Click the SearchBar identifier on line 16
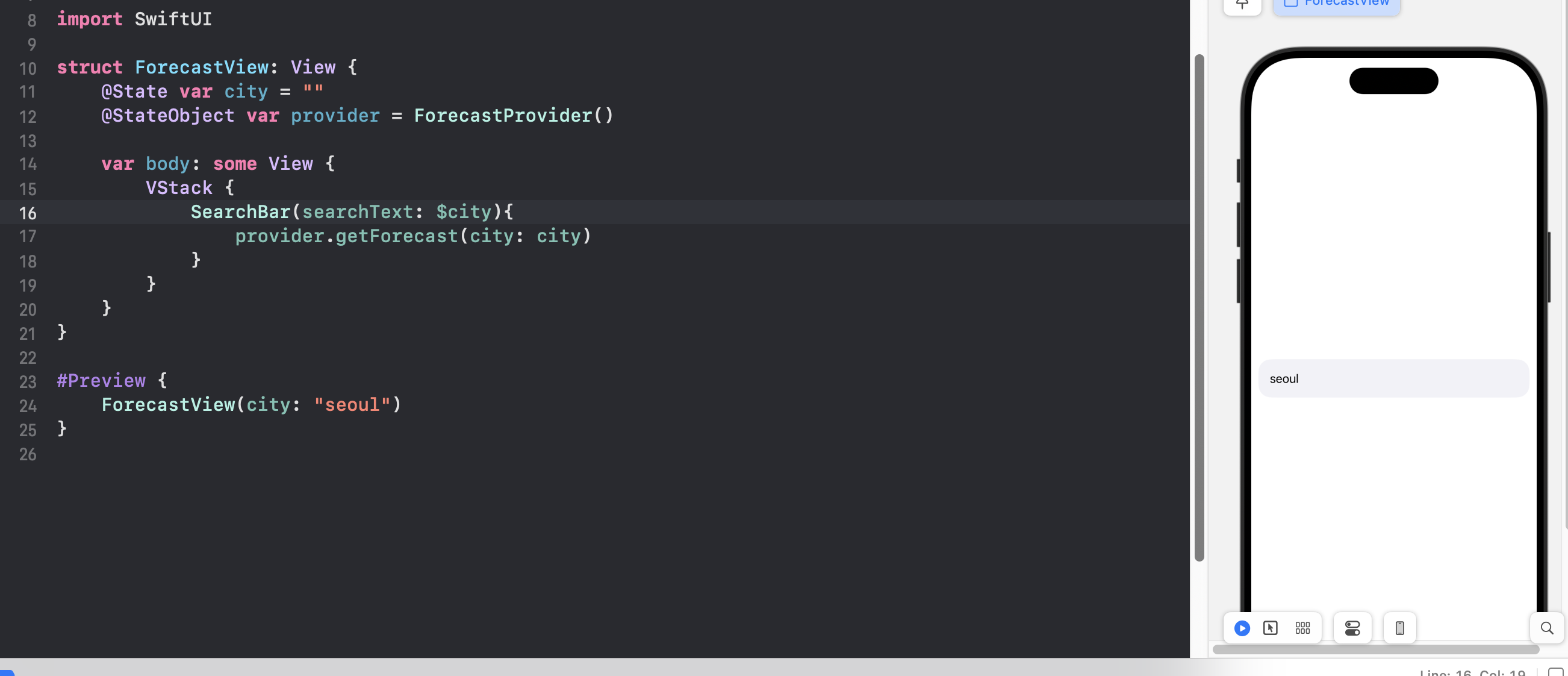The height and width of the screenshot is (676, 1568). pyautogui.click(x=240, y=212)
